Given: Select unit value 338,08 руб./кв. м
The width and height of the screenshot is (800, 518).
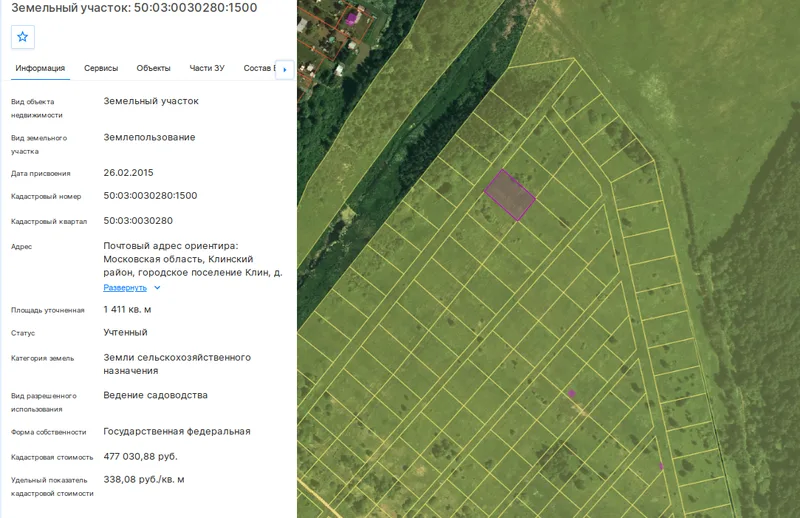Looking at the screenshot, I should pyautogui.click(x=144, y=479).
